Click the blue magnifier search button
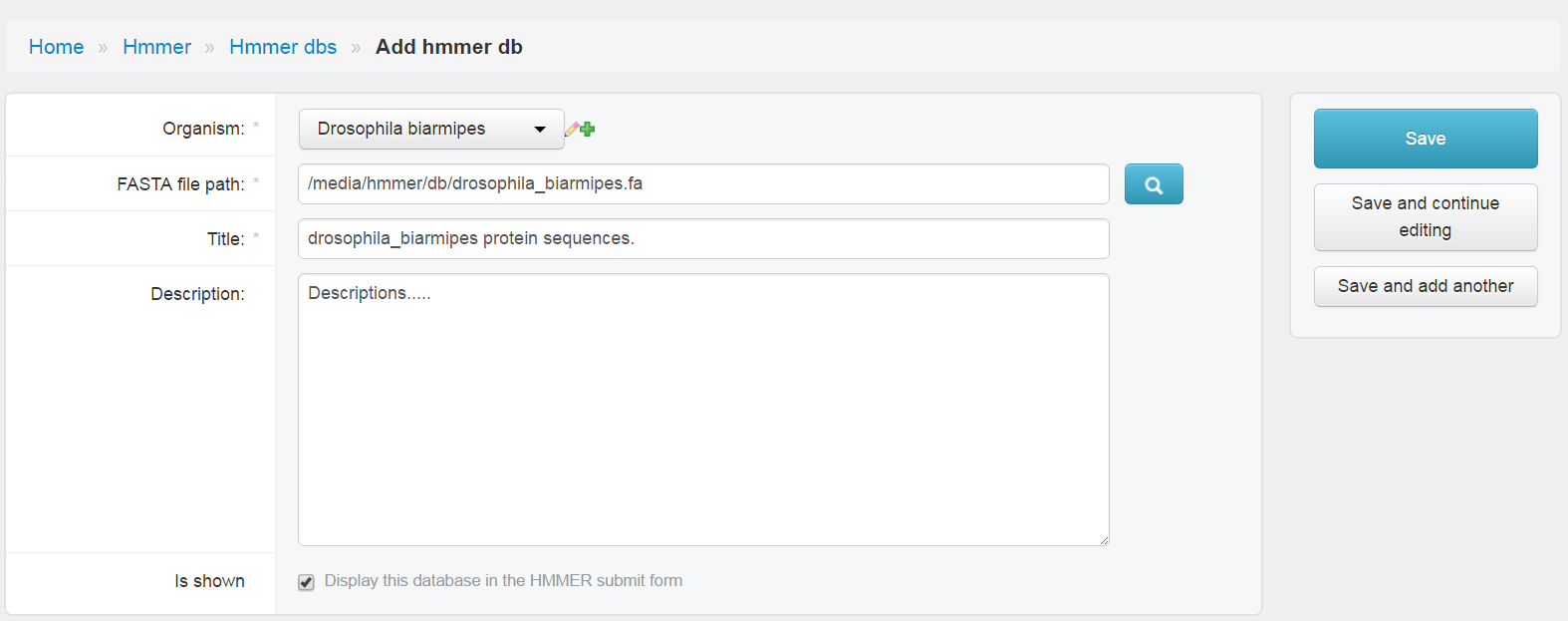1568x621 pixels. (1154, 184)
